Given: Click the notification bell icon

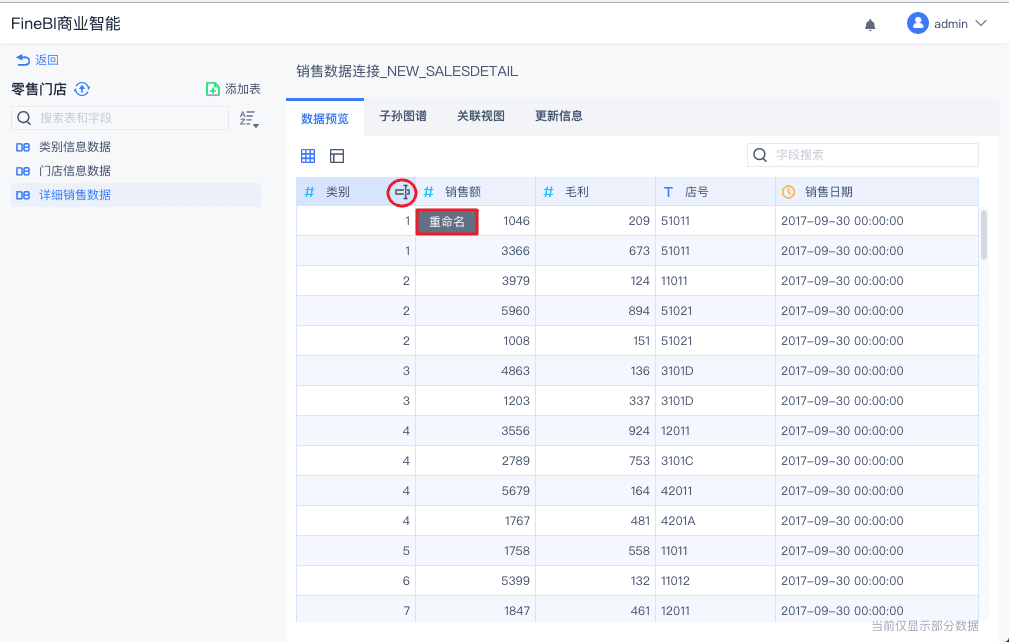Looking at the screenshot, I should tap(870, 24).
